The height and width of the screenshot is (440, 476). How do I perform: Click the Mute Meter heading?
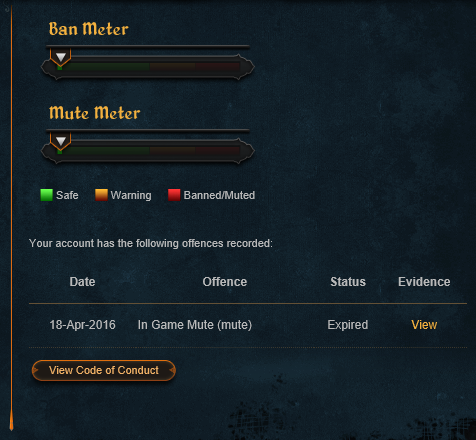95,113
